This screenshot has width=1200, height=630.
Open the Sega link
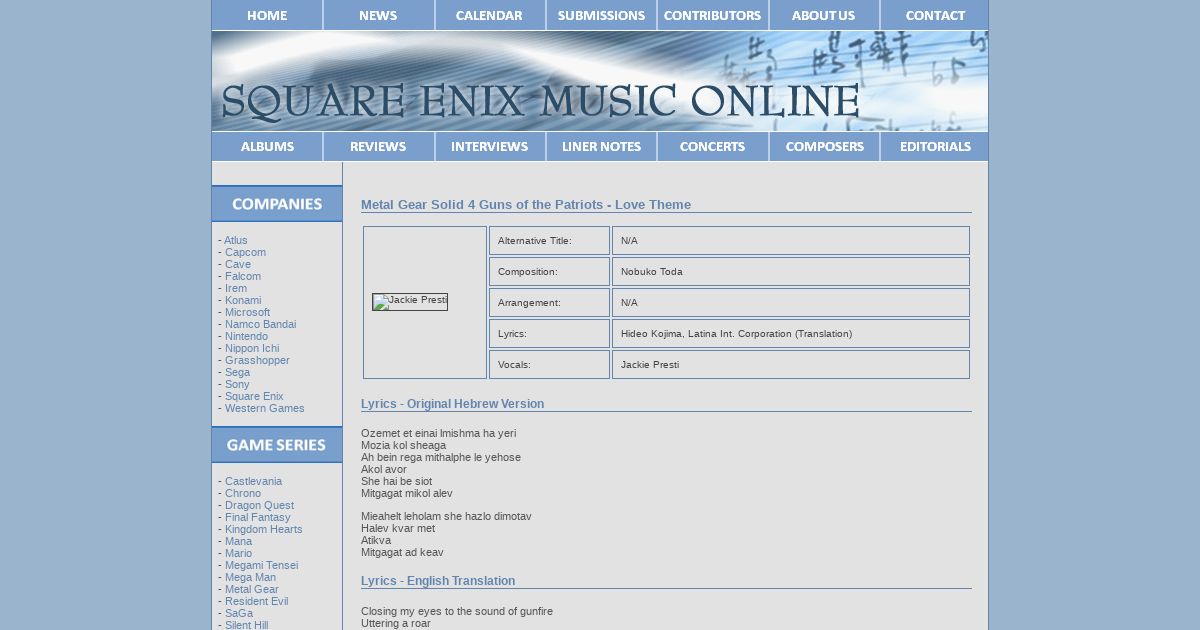tap(237, 372)
